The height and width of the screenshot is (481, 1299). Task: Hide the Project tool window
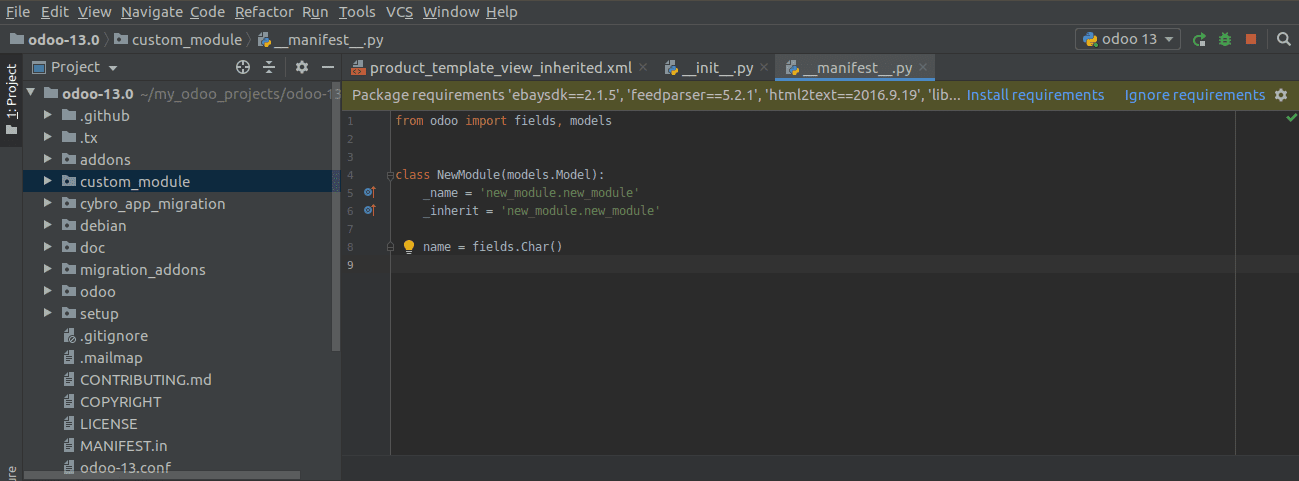click(x=329, y=67)
